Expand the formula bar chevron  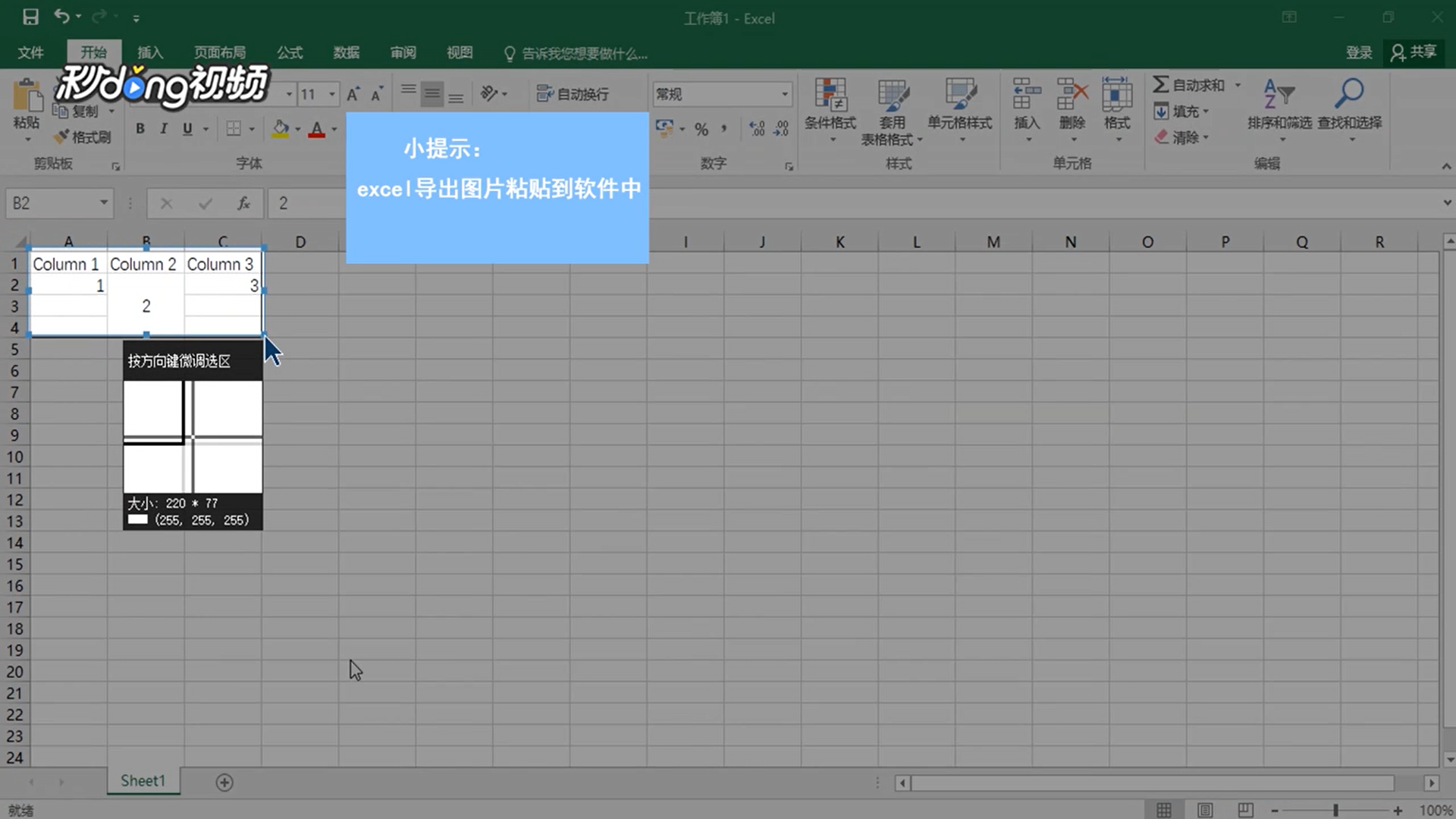1447,203
